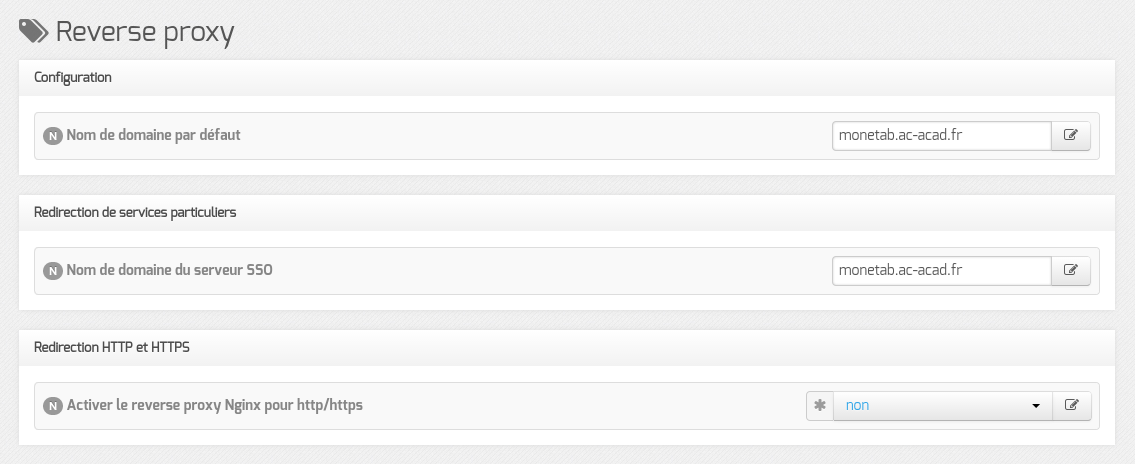This screenshot has height=464, width=1135.
Task: Click the N badge beside Activer le reverse proxy Nginx
Action: [x=53, y=406]
